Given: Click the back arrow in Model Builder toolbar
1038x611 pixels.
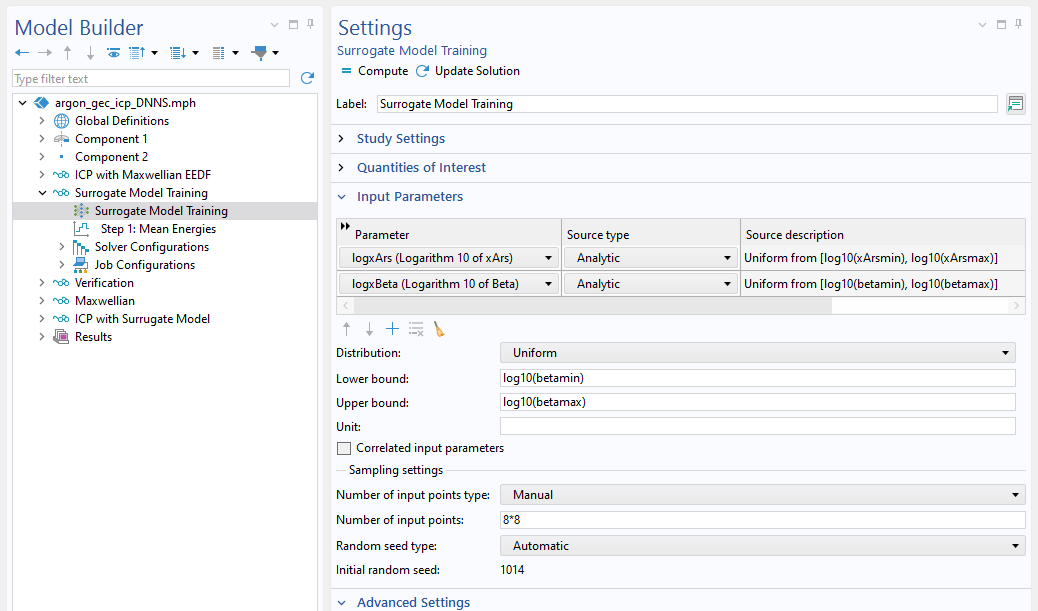Looking at the screenshot, I should click(x=22, y=53).
